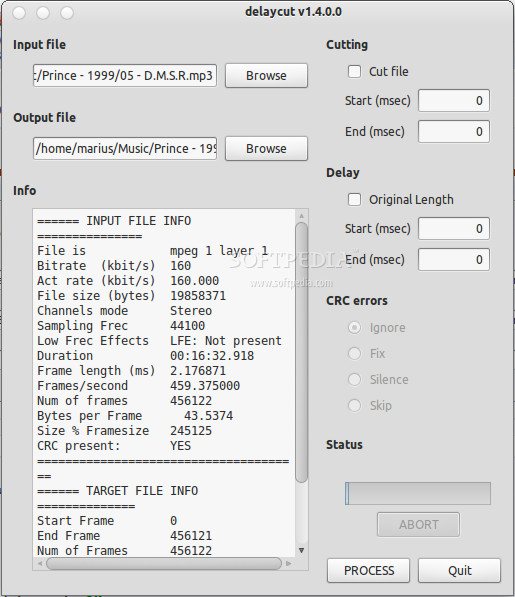Click the Input file path field

[x=125, y=75]
